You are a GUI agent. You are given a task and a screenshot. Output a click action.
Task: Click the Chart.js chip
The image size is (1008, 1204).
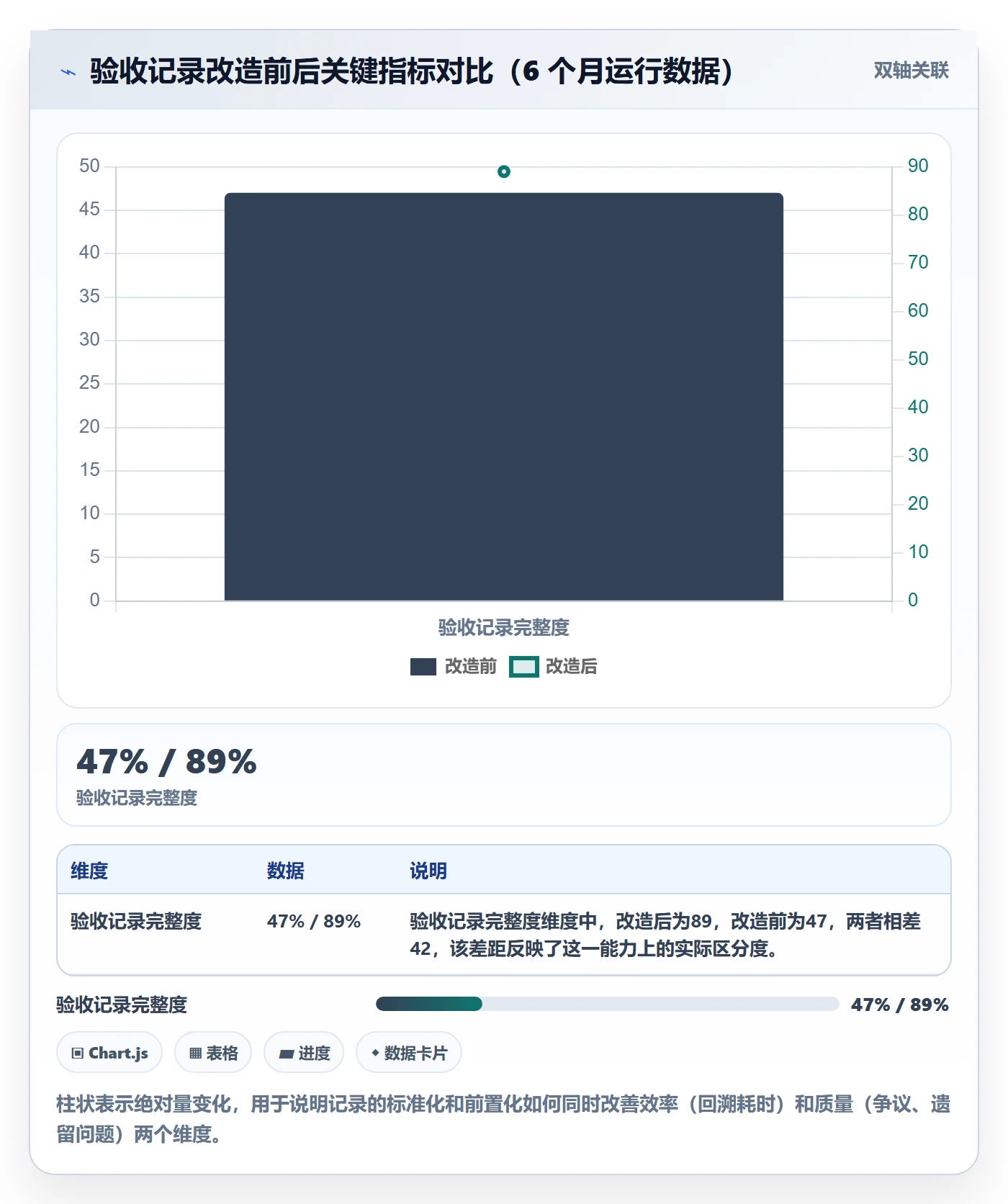(x=109, y=1053)
